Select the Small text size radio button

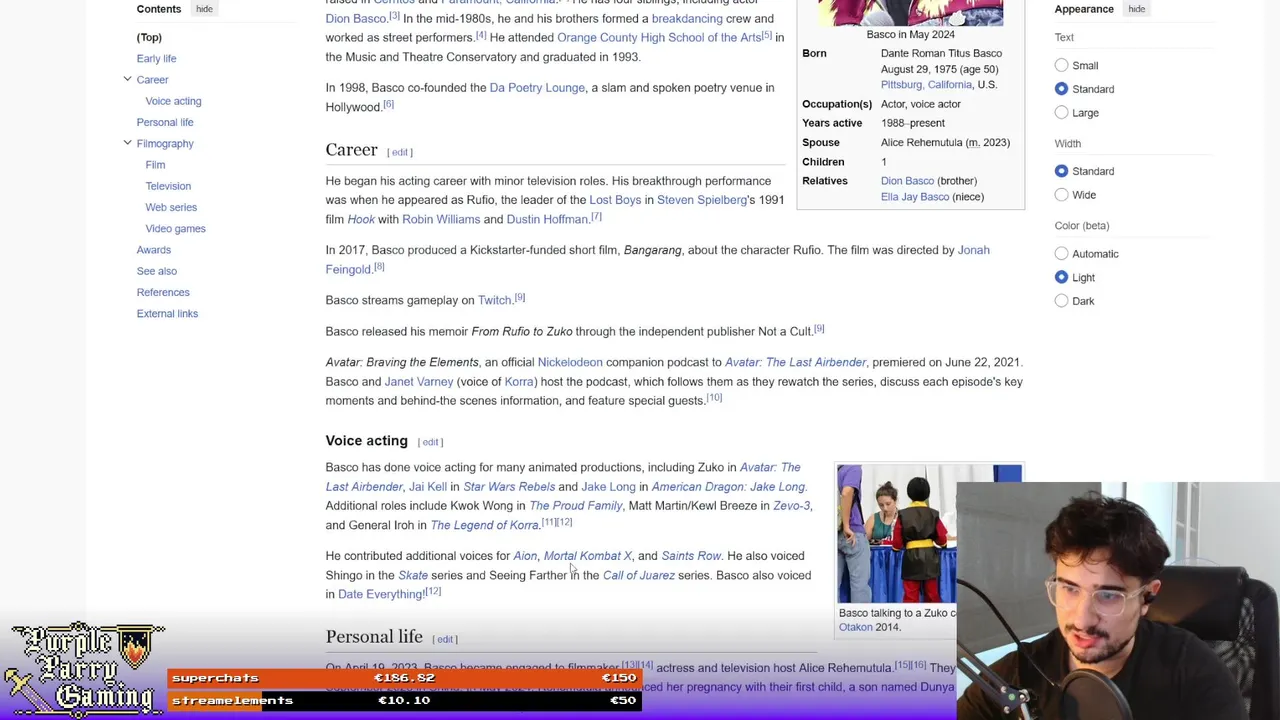pyautogui.click(x=1061, y=65)
